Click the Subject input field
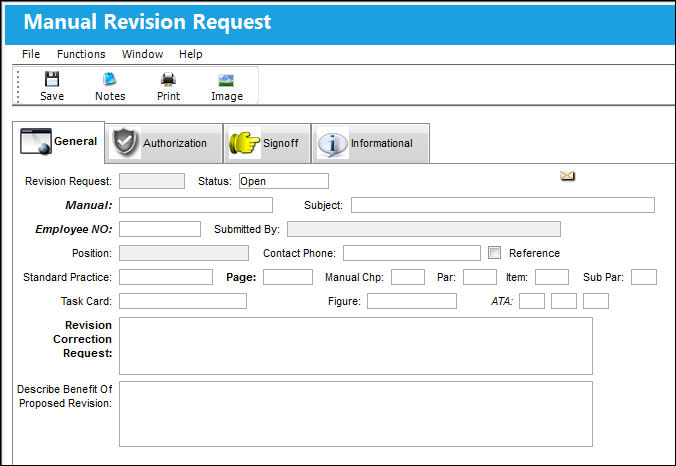Viewport: 676px width, 466px height. pyautogui.click(x=503, y=205)
